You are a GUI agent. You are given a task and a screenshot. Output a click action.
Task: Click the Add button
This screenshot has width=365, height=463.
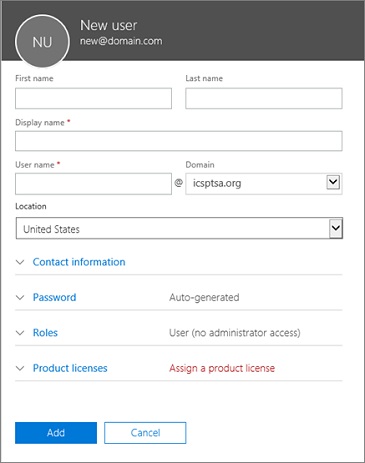pos(56,433)
